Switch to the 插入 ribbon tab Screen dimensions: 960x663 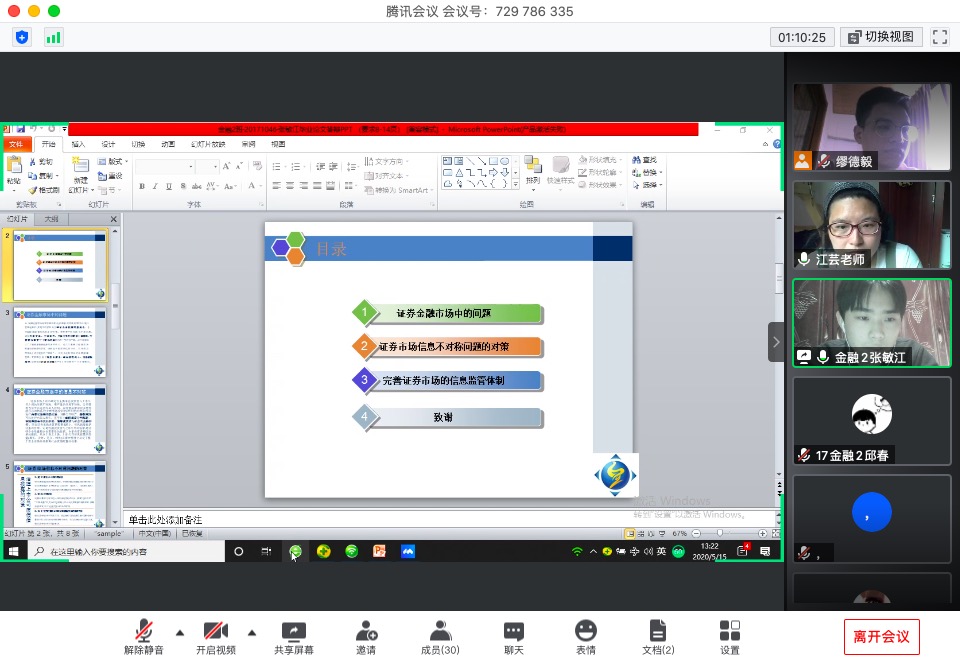pos(78,144)
